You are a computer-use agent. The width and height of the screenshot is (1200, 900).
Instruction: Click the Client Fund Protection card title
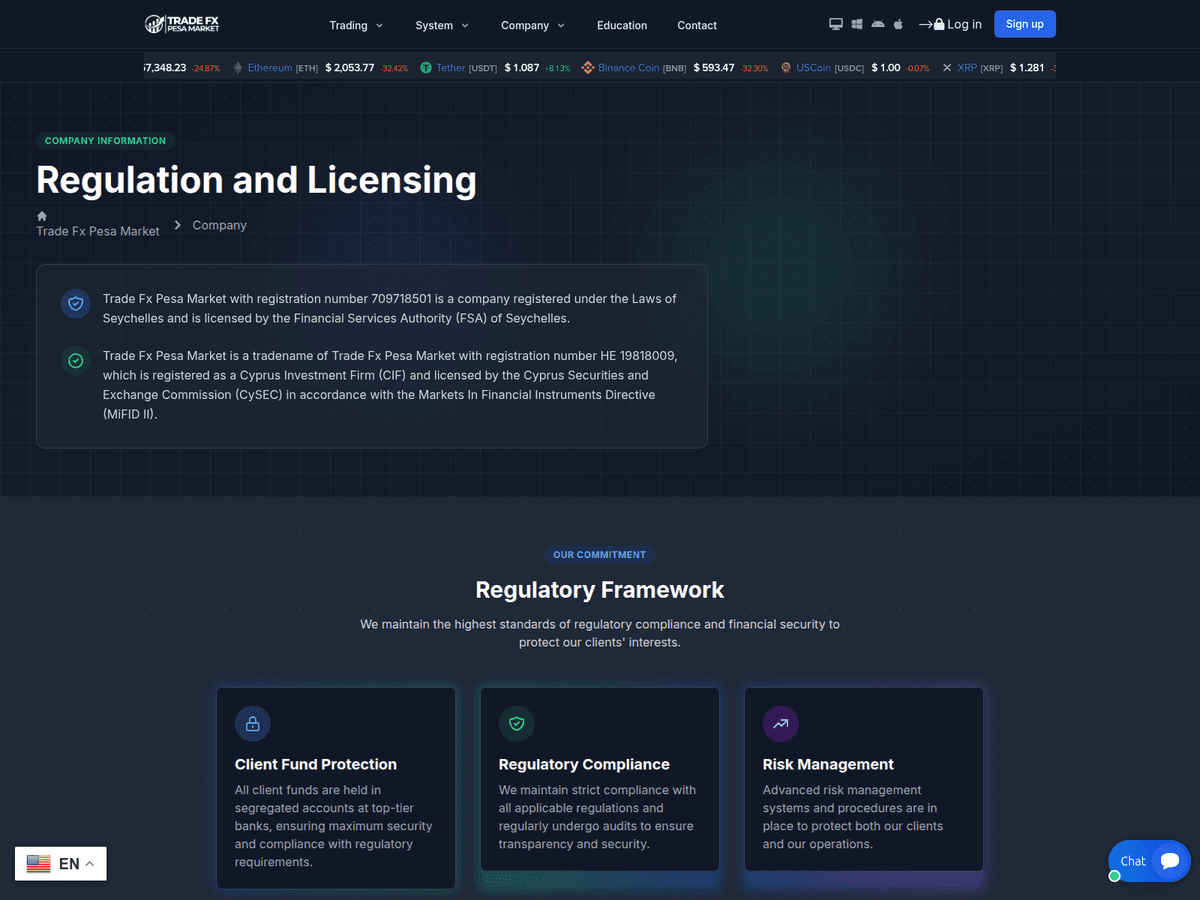(316, 764)
